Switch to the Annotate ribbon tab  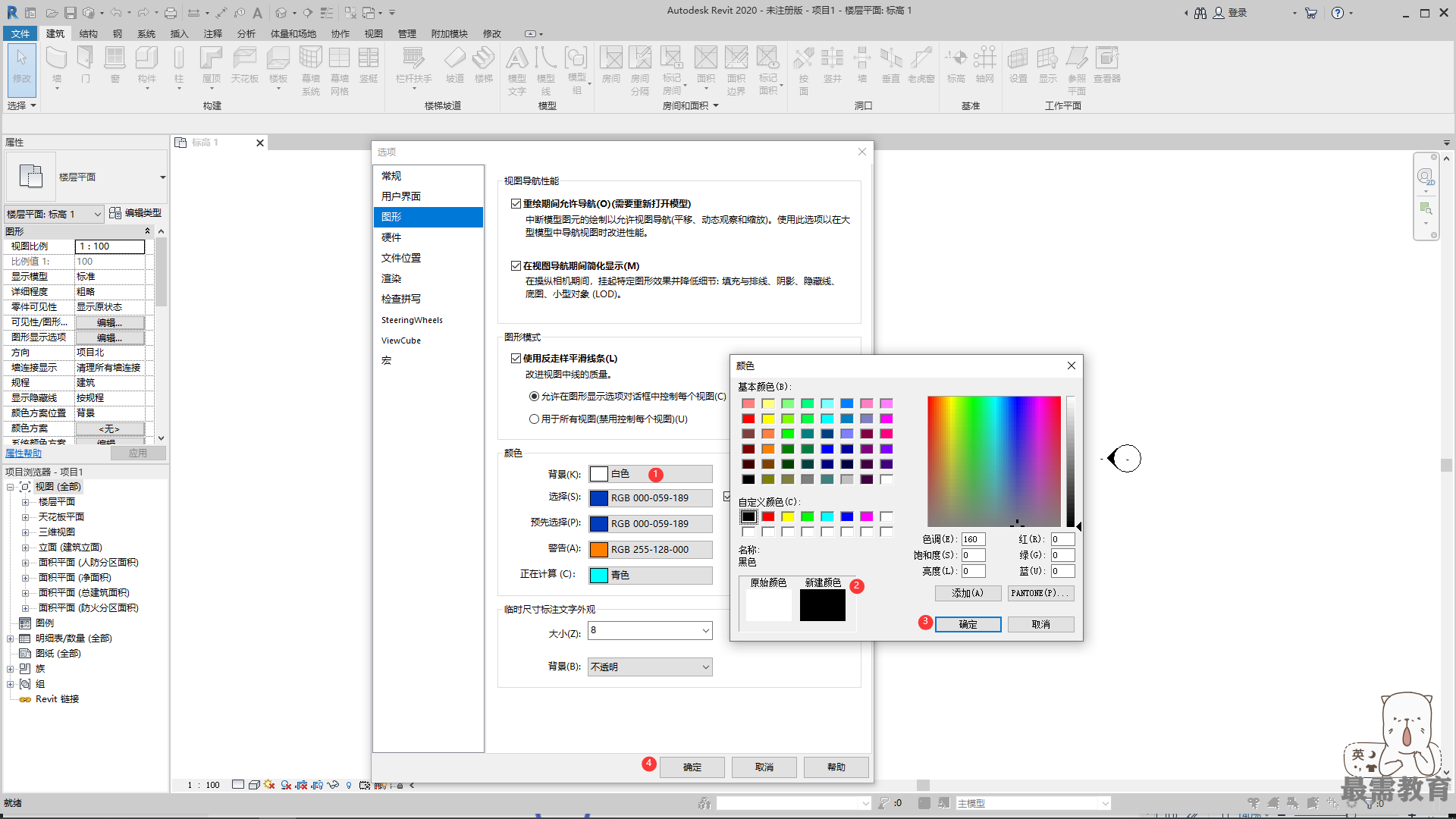point(212,33)
